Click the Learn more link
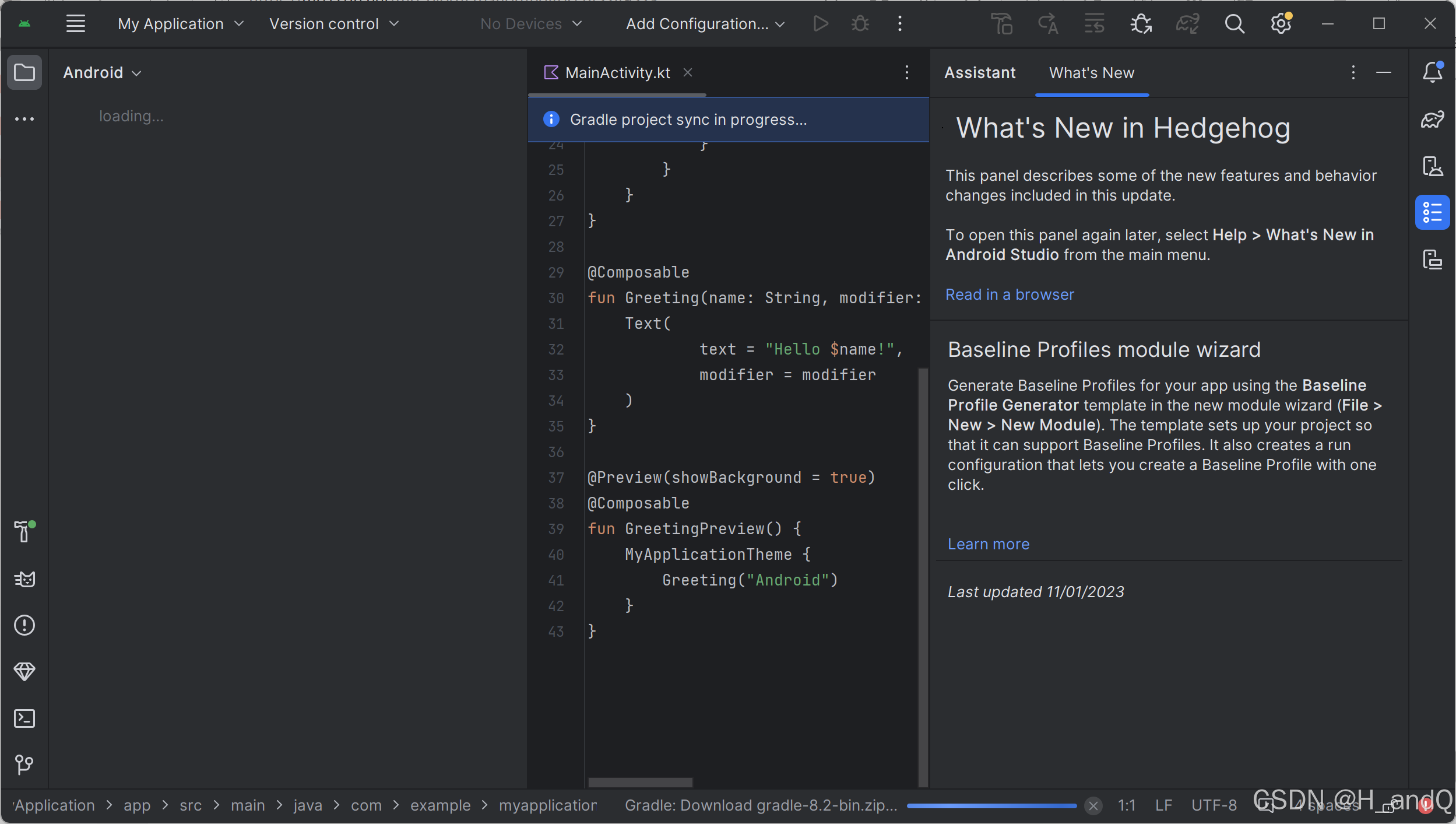 click(x=989, y=544)
